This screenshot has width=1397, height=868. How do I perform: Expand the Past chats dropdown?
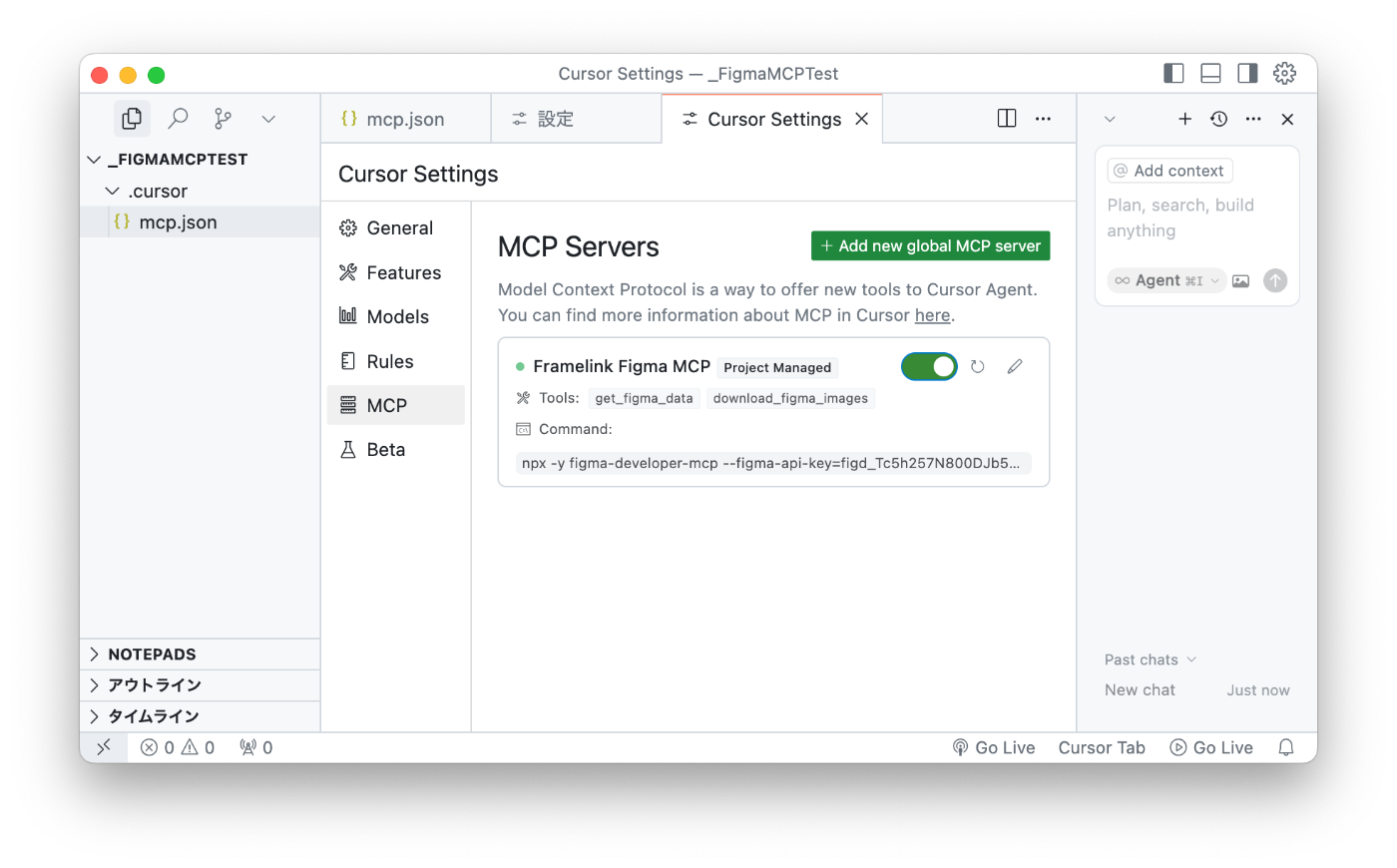pos(1151,659)
